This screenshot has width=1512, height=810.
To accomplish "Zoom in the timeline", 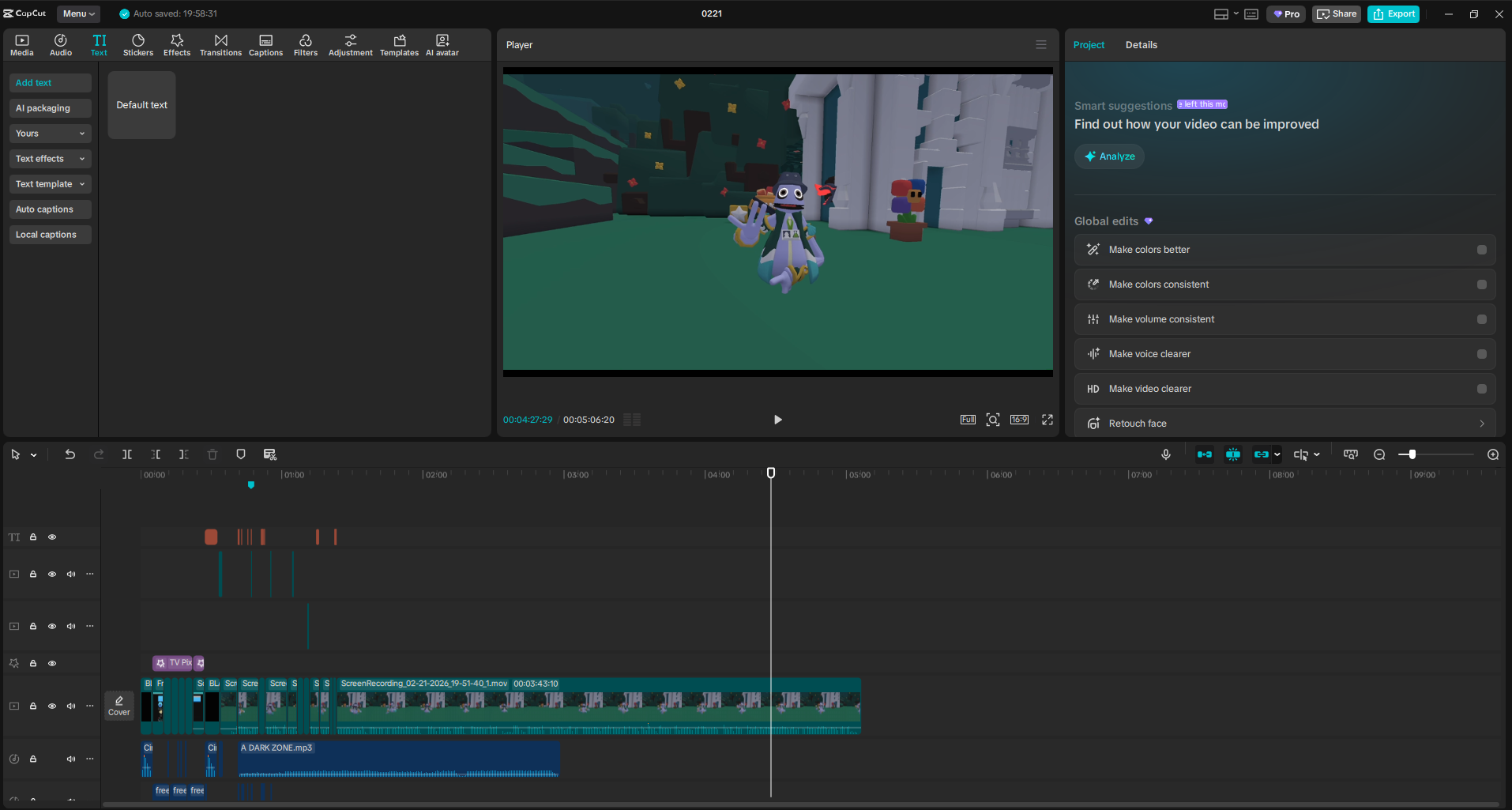I will [1493, 454].
